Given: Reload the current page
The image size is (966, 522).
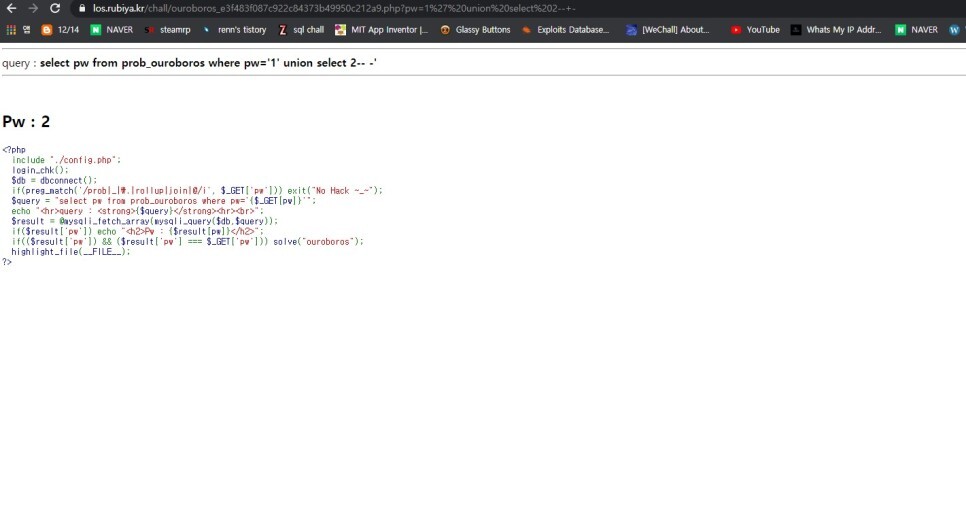Looking at the screenshot, I should point(55,8).
